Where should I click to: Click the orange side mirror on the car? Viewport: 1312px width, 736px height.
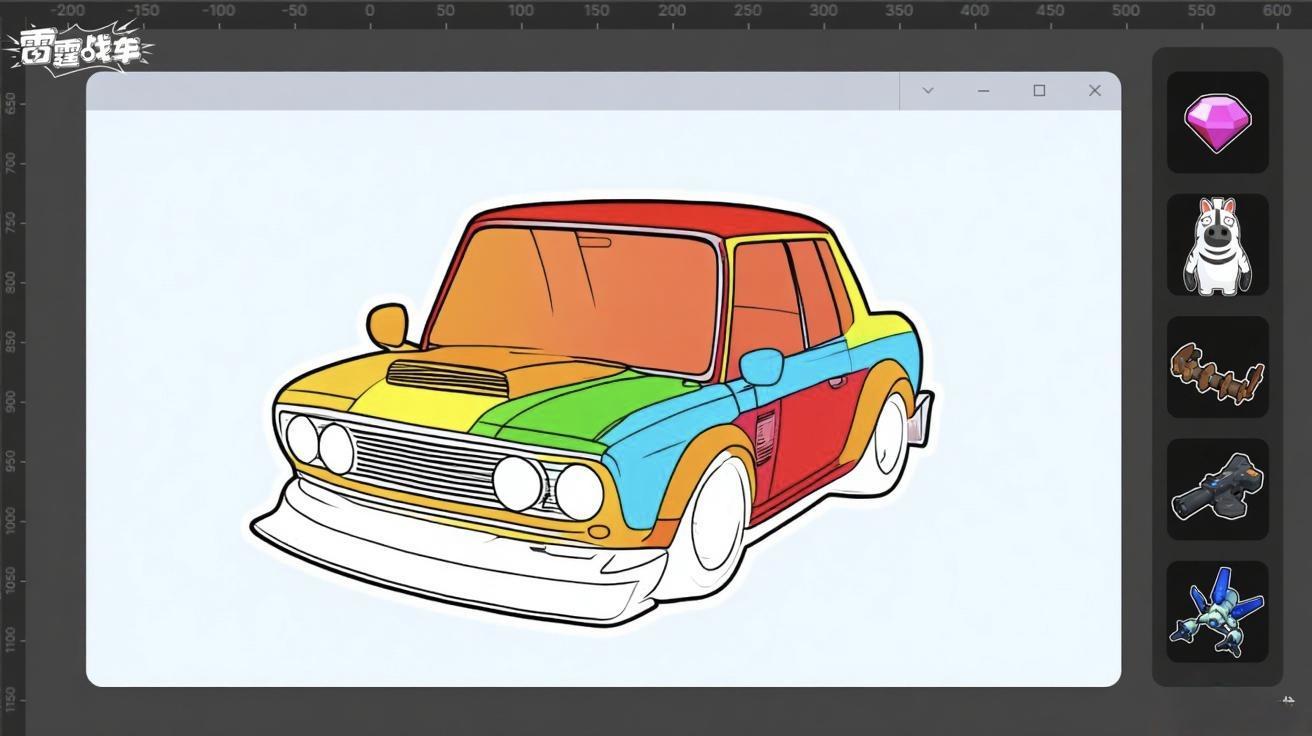point(387,325)
